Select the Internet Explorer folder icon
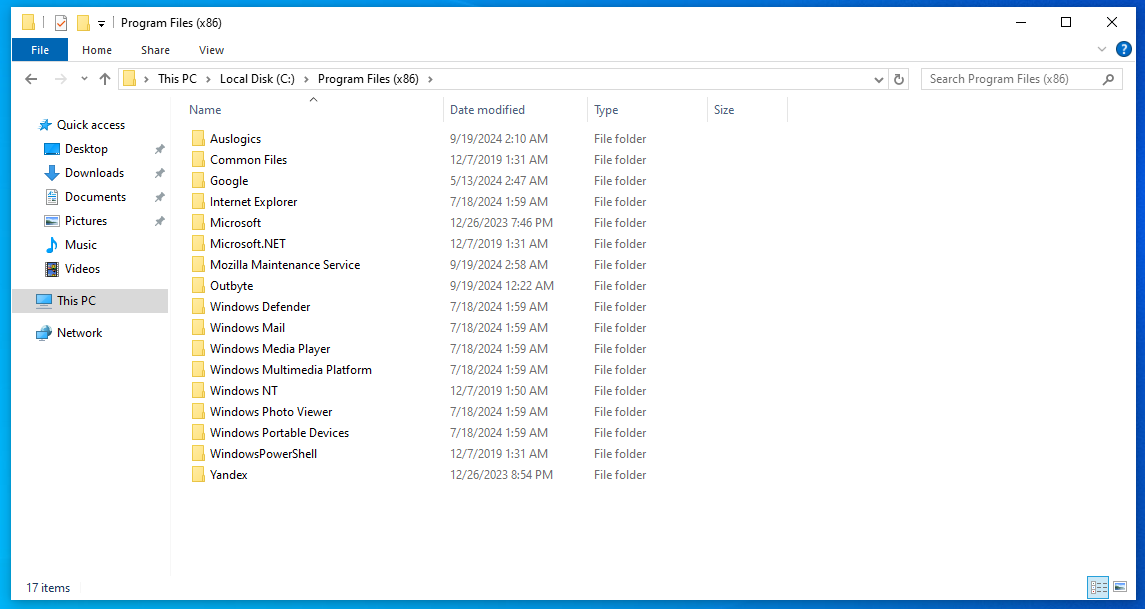1145x609 pixels. click(198, 202)
